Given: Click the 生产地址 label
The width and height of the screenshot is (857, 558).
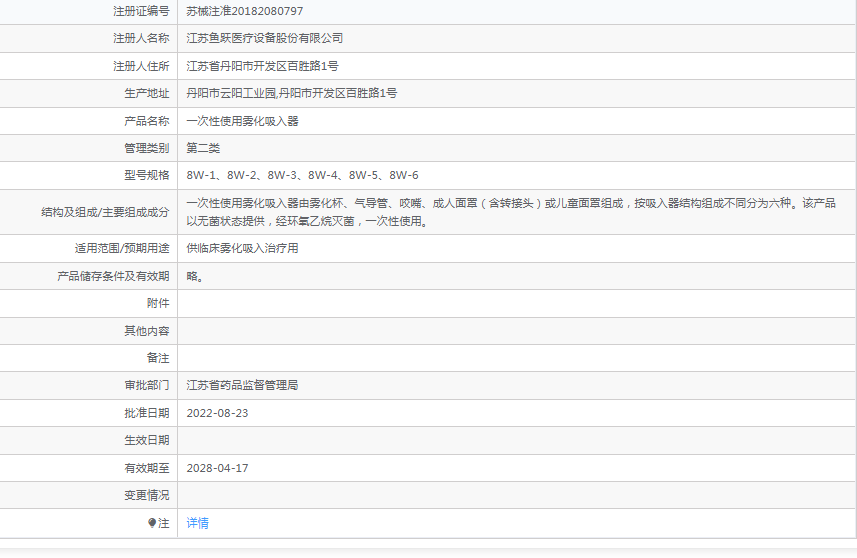Looking at the screenshot, I should click(146, 93).
